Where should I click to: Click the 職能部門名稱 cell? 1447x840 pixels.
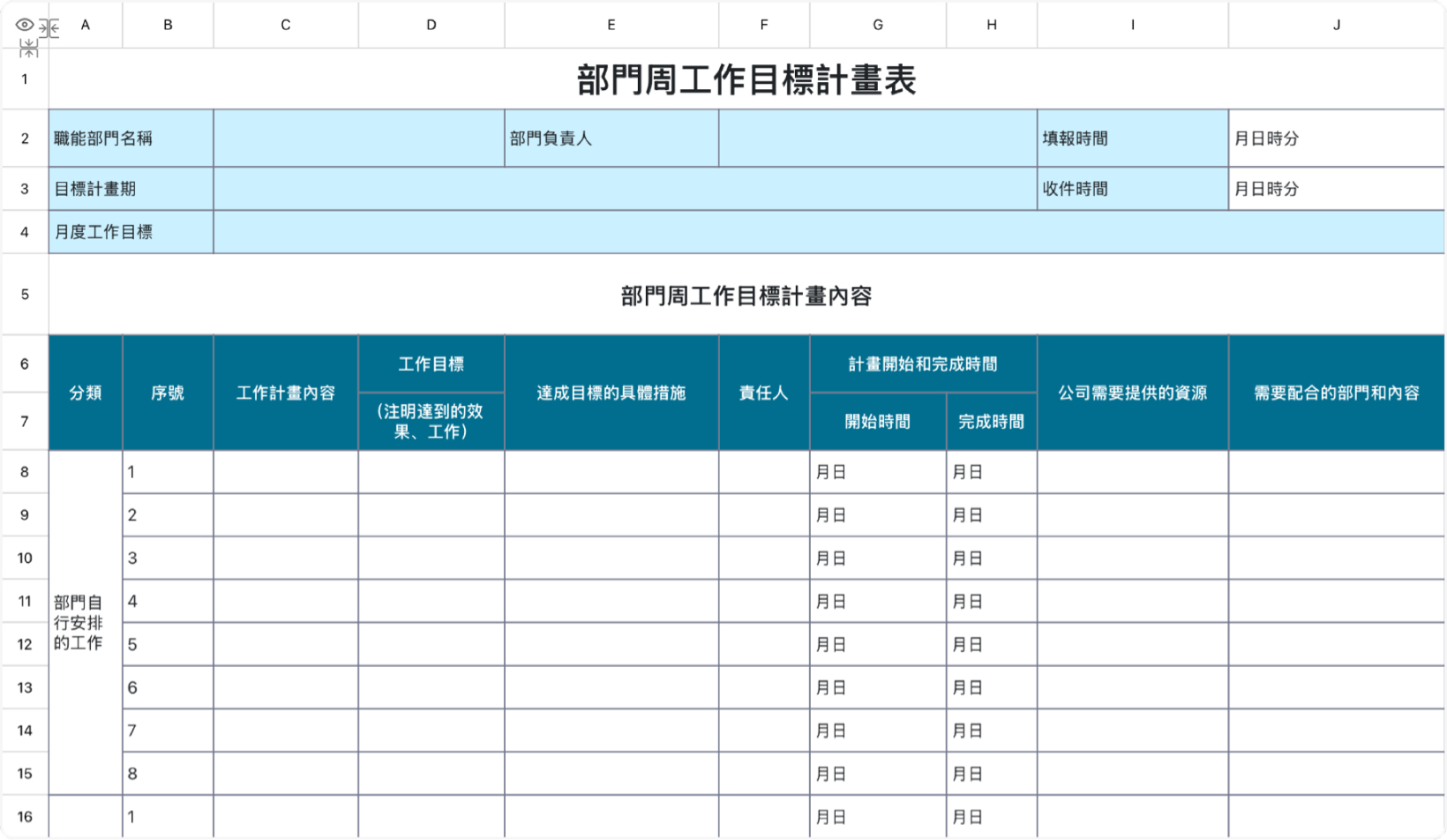click(x=131, y=139)
